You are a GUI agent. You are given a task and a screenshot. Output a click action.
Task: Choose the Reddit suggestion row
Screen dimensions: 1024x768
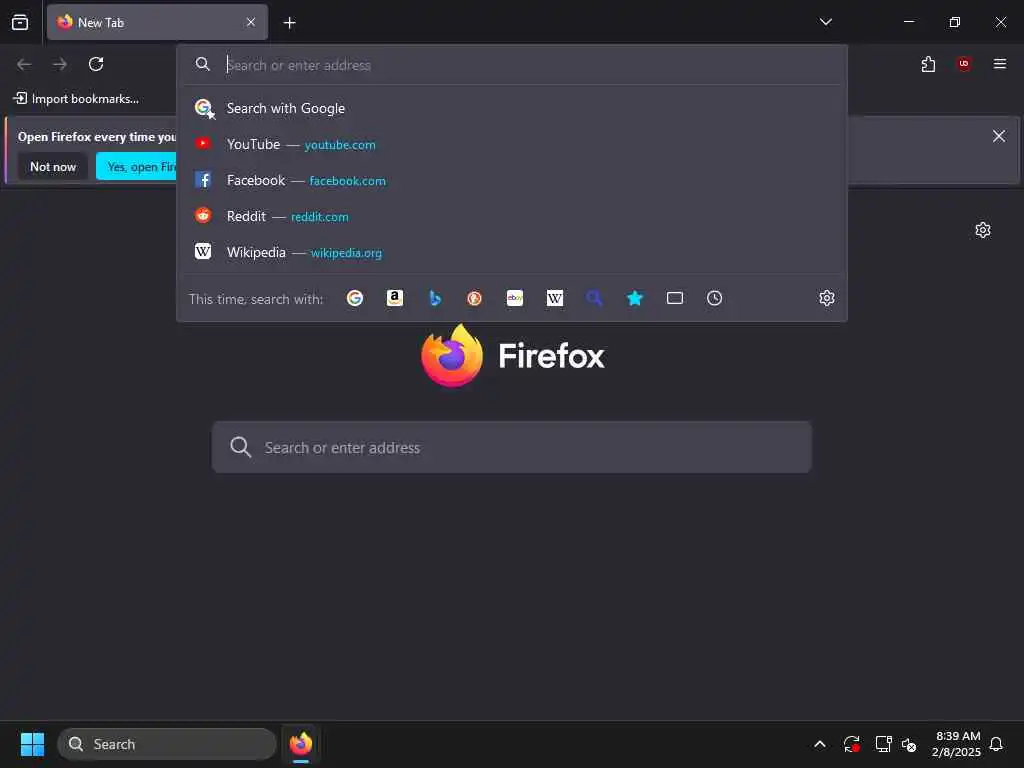pos(512,216)
